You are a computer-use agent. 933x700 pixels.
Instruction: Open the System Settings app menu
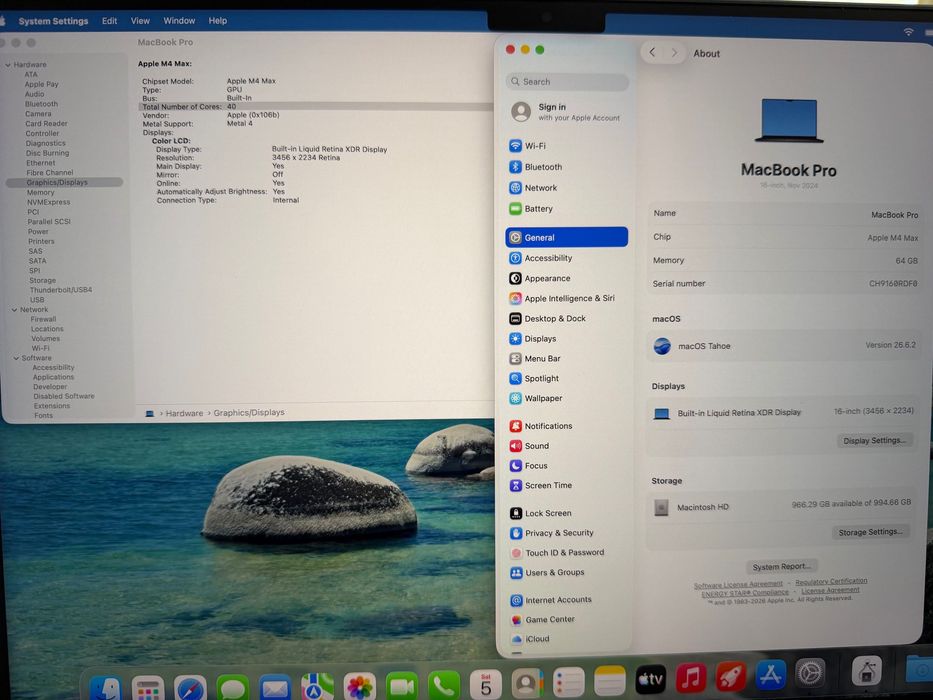coord(53,21)
